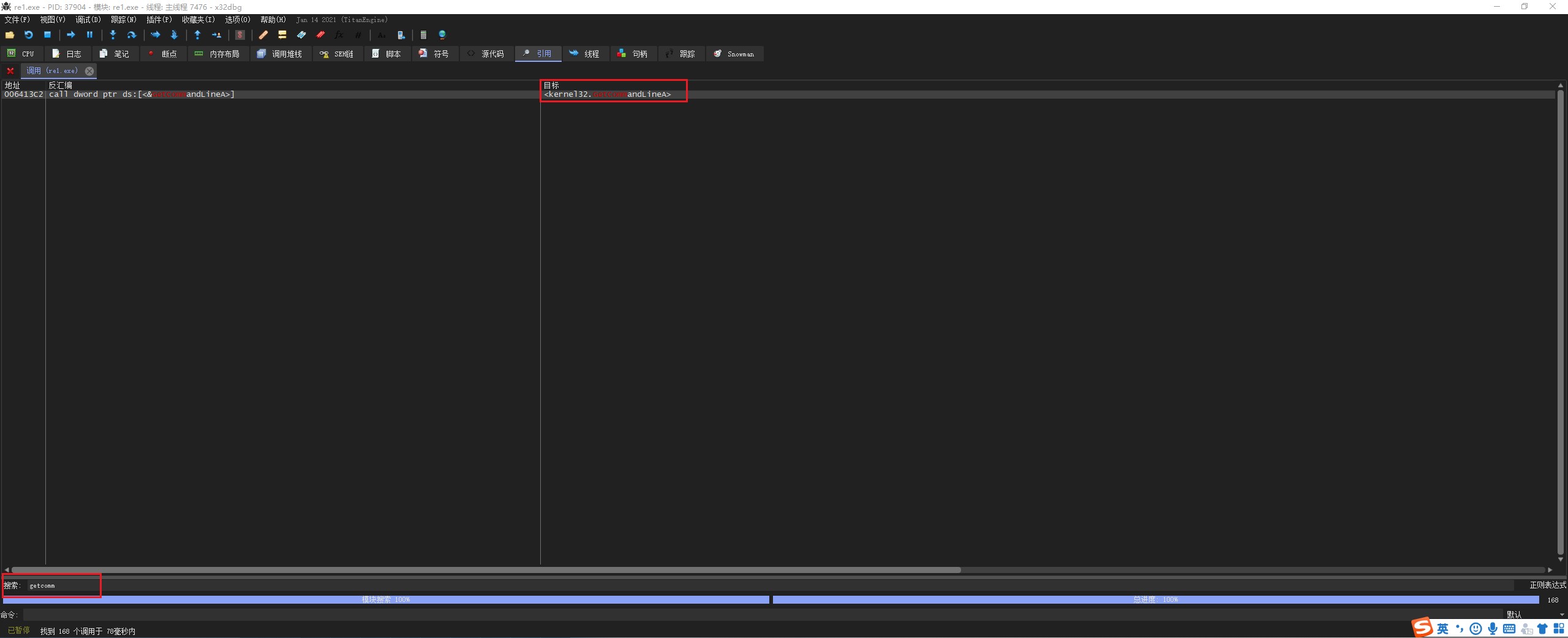The image size is (1568, 638).
Task: Select address 006413C2 result row
Action: [x=778, y=94]
